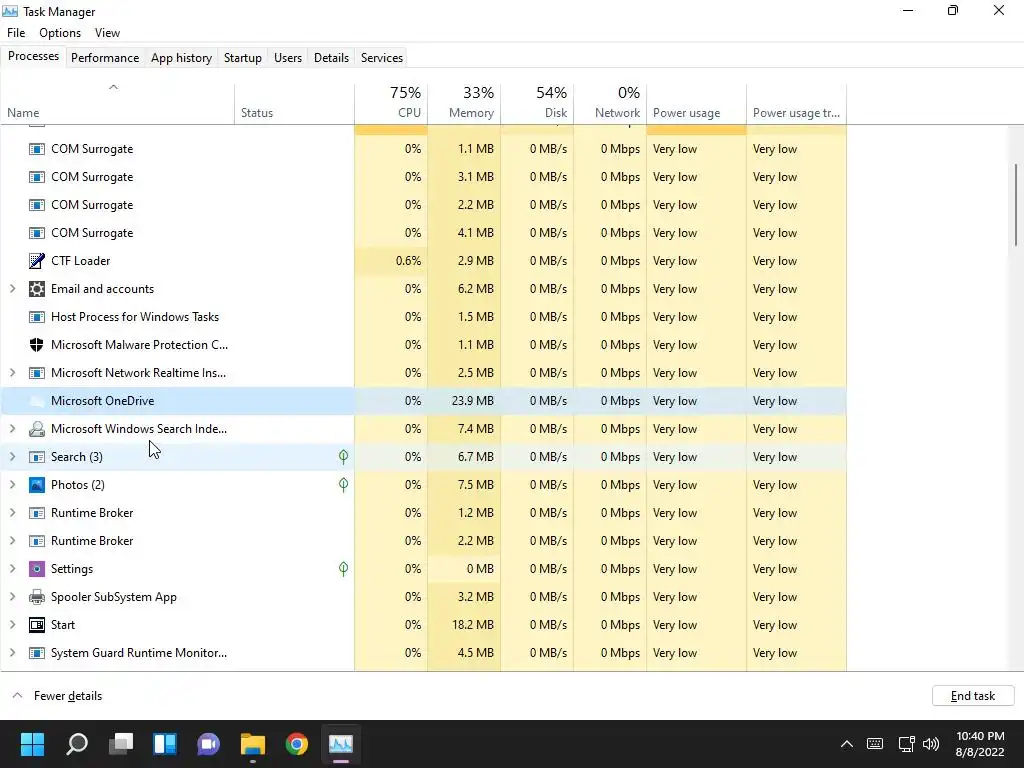Image resolution: width=1024 pixels, height=768 pixels.
Task: Switch to the Performance tab
Action: pyautogui.click(x=105, y=57)
